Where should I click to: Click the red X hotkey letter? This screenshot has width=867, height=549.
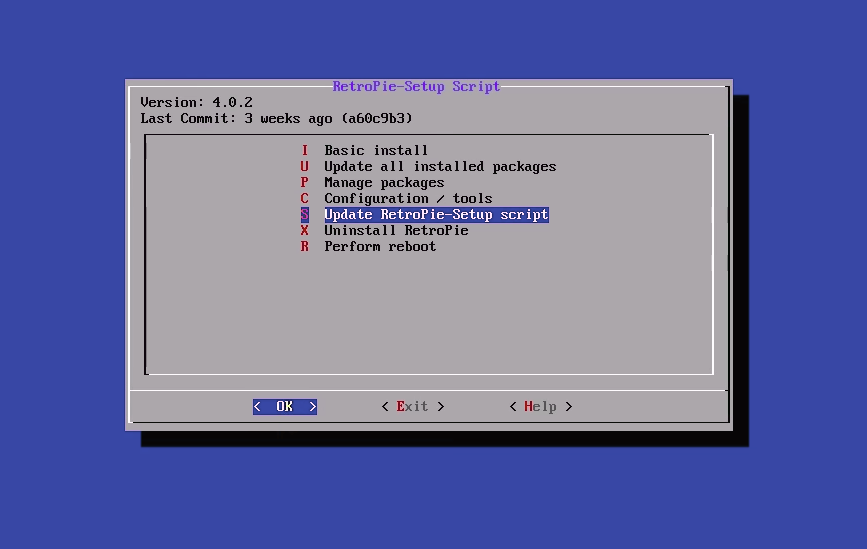[x=305, y=231]
